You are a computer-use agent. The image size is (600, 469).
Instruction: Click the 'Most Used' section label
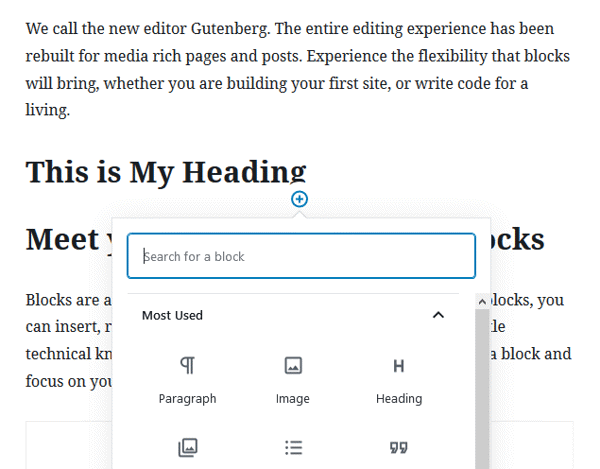(172, 315)
